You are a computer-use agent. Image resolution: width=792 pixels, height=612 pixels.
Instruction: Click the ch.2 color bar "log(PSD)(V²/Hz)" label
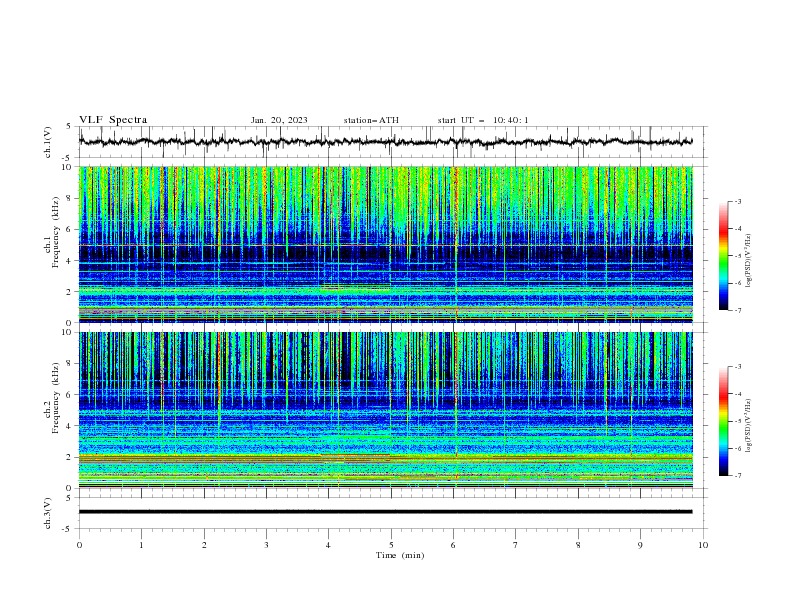coord(748,426)
